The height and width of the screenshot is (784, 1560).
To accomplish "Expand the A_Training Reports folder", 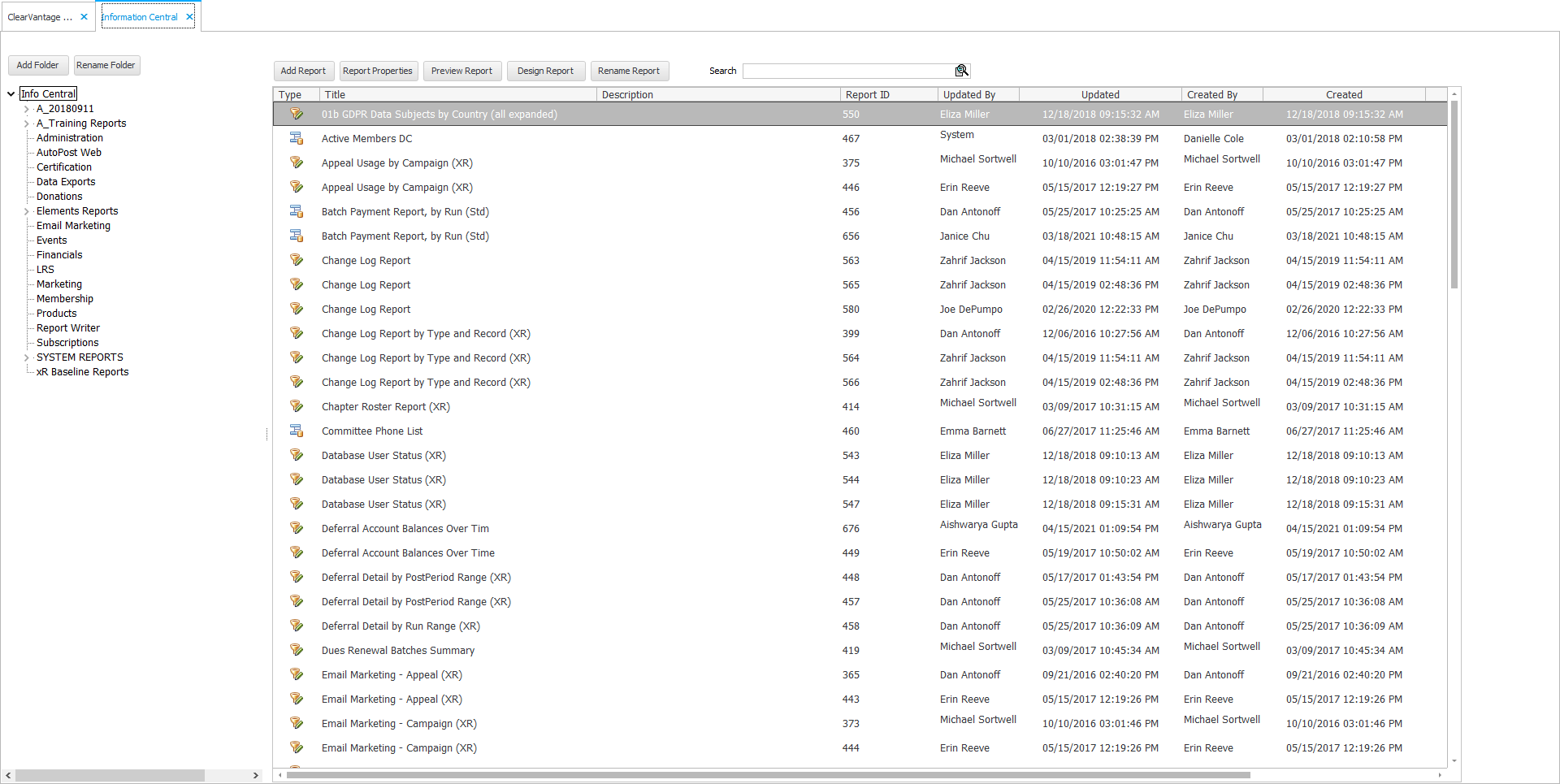I will point(26,123).
